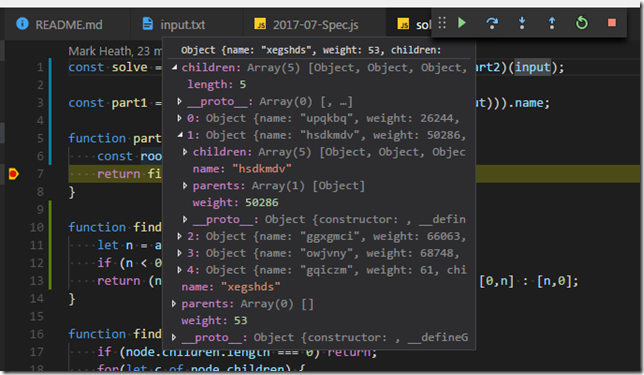Screen dimensions: 644x375
Task: Click the Step Over debug icon
Action: pyautogui.click(x=492, y=23)
